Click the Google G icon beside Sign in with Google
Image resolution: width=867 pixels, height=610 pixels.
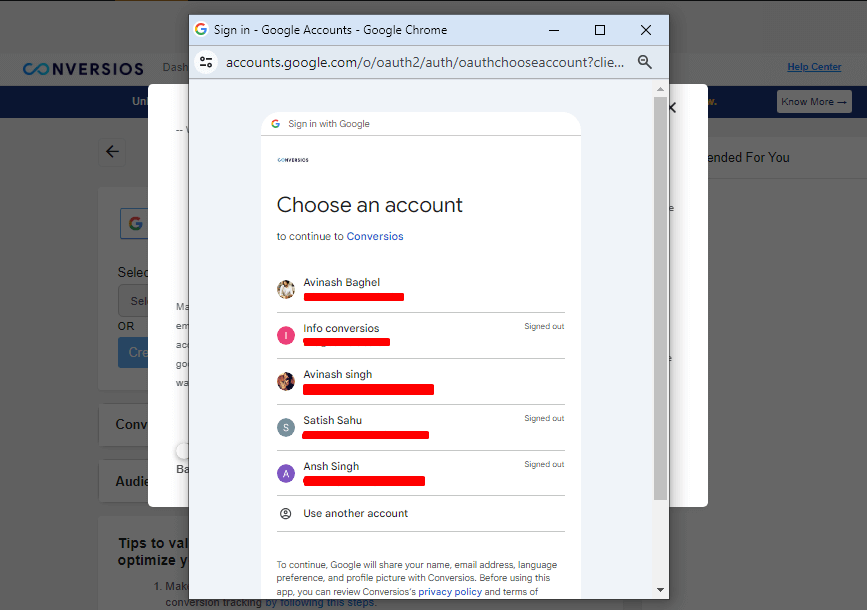tap(275, 124)
